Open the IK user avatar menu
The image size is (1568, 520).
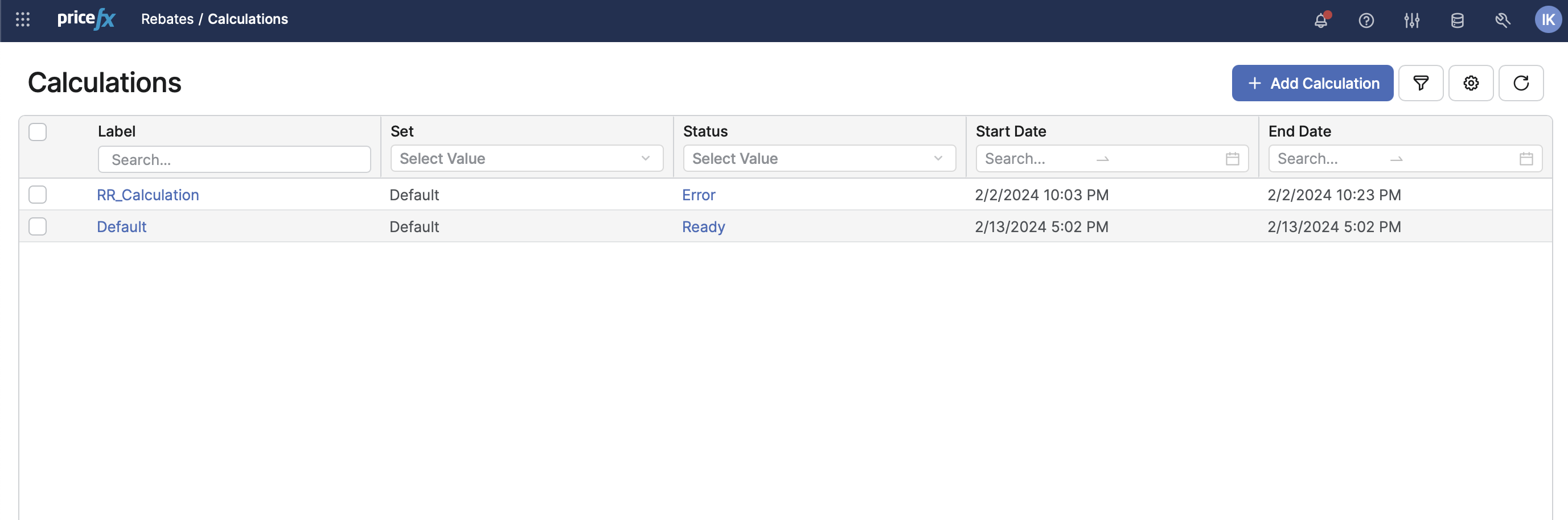pos(1548,20)
